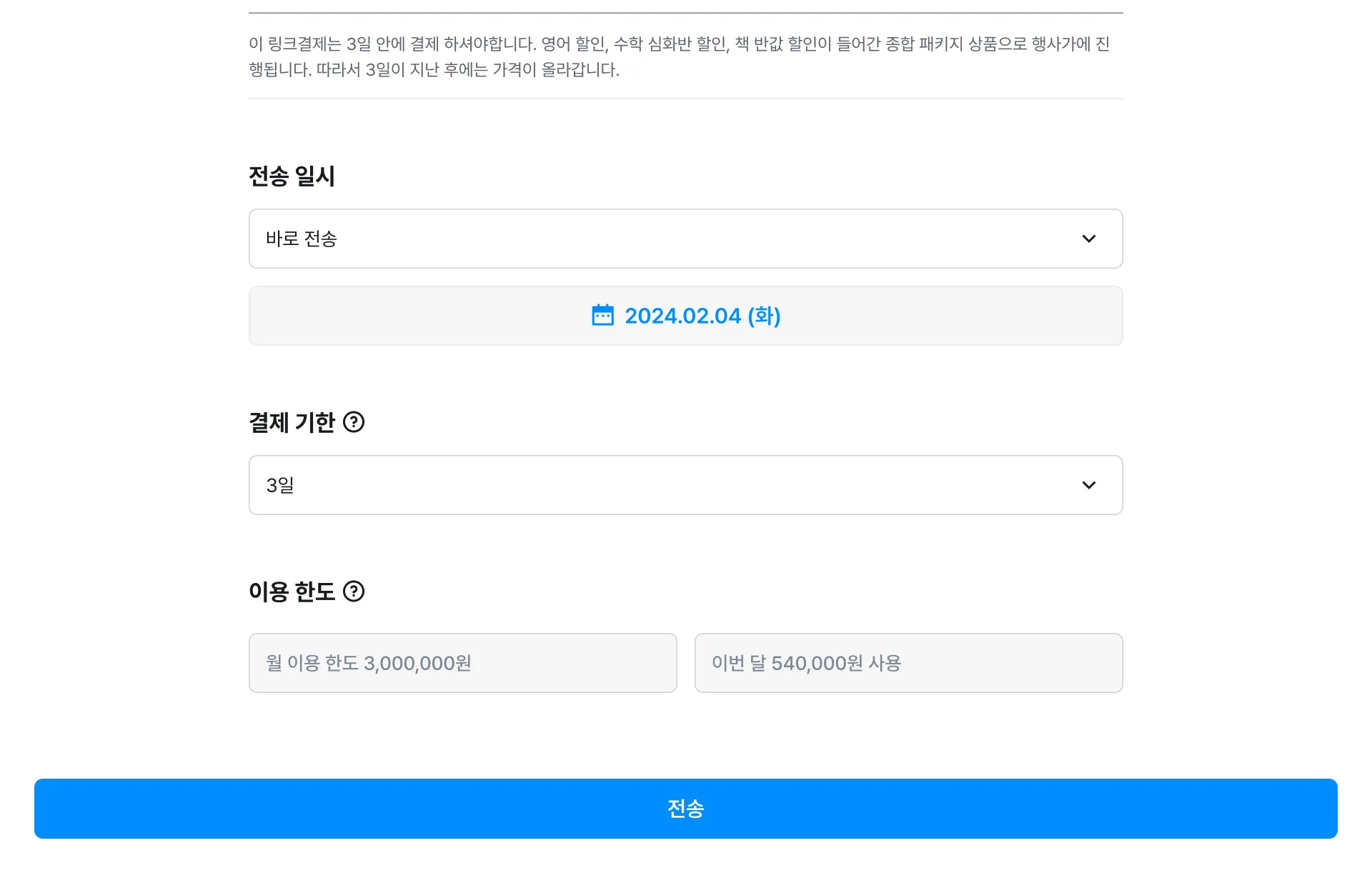
Task: Click the 월 이용 한도 3,000,000원 field
Action: pyautogui.click(x=462, y=663)
